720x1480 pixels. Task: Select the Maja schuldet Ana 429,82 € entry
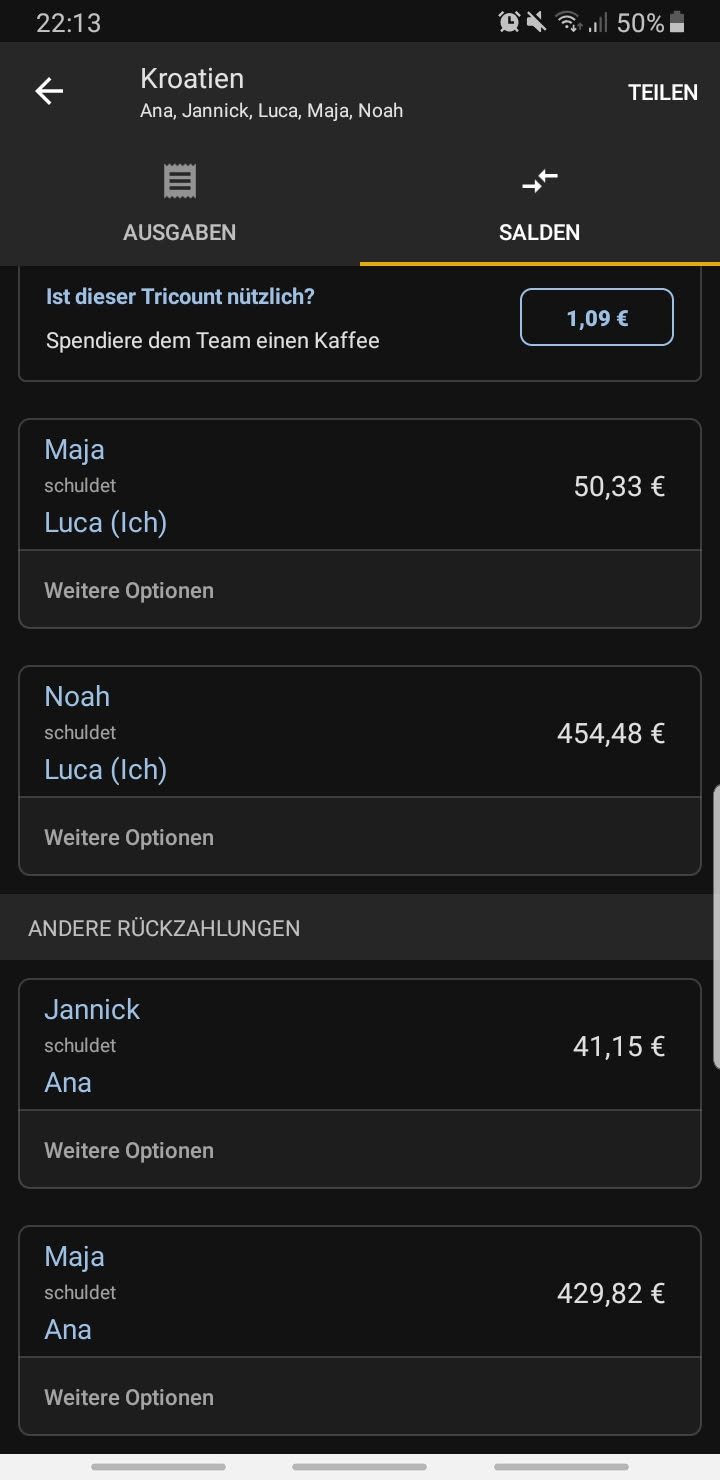[x=360, y=1293]
